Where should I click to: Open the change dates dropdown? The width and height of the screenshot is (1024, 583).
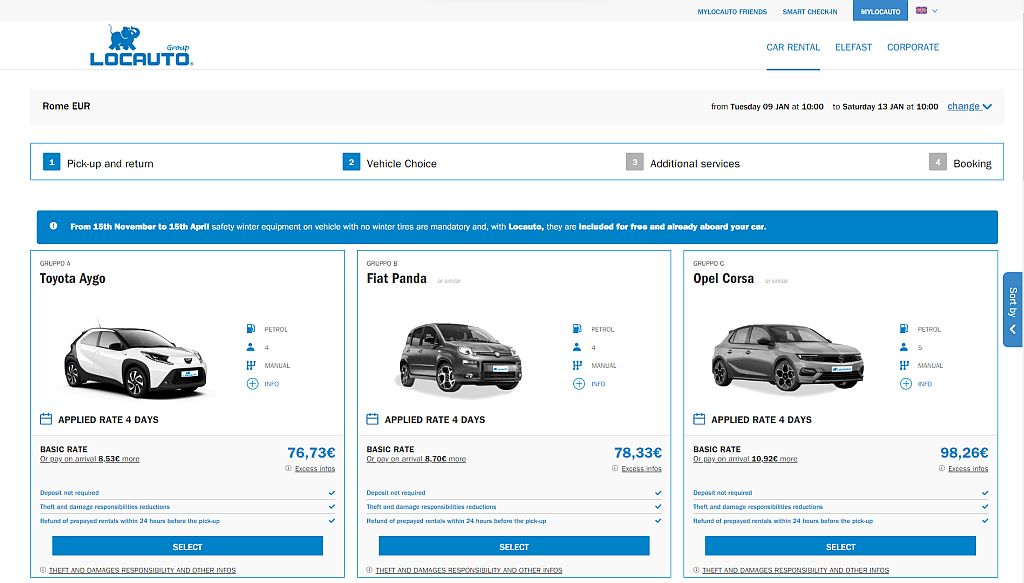click(x=968, y=106)
